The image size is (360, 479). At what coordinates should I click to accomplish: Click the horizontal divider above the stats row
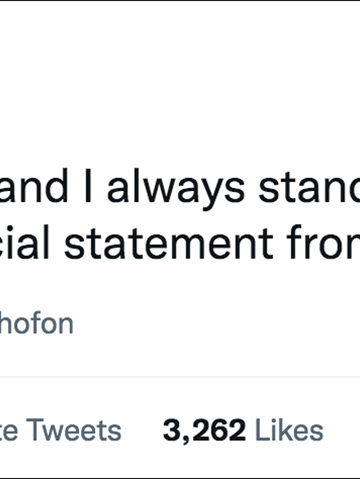coord(180,377)
